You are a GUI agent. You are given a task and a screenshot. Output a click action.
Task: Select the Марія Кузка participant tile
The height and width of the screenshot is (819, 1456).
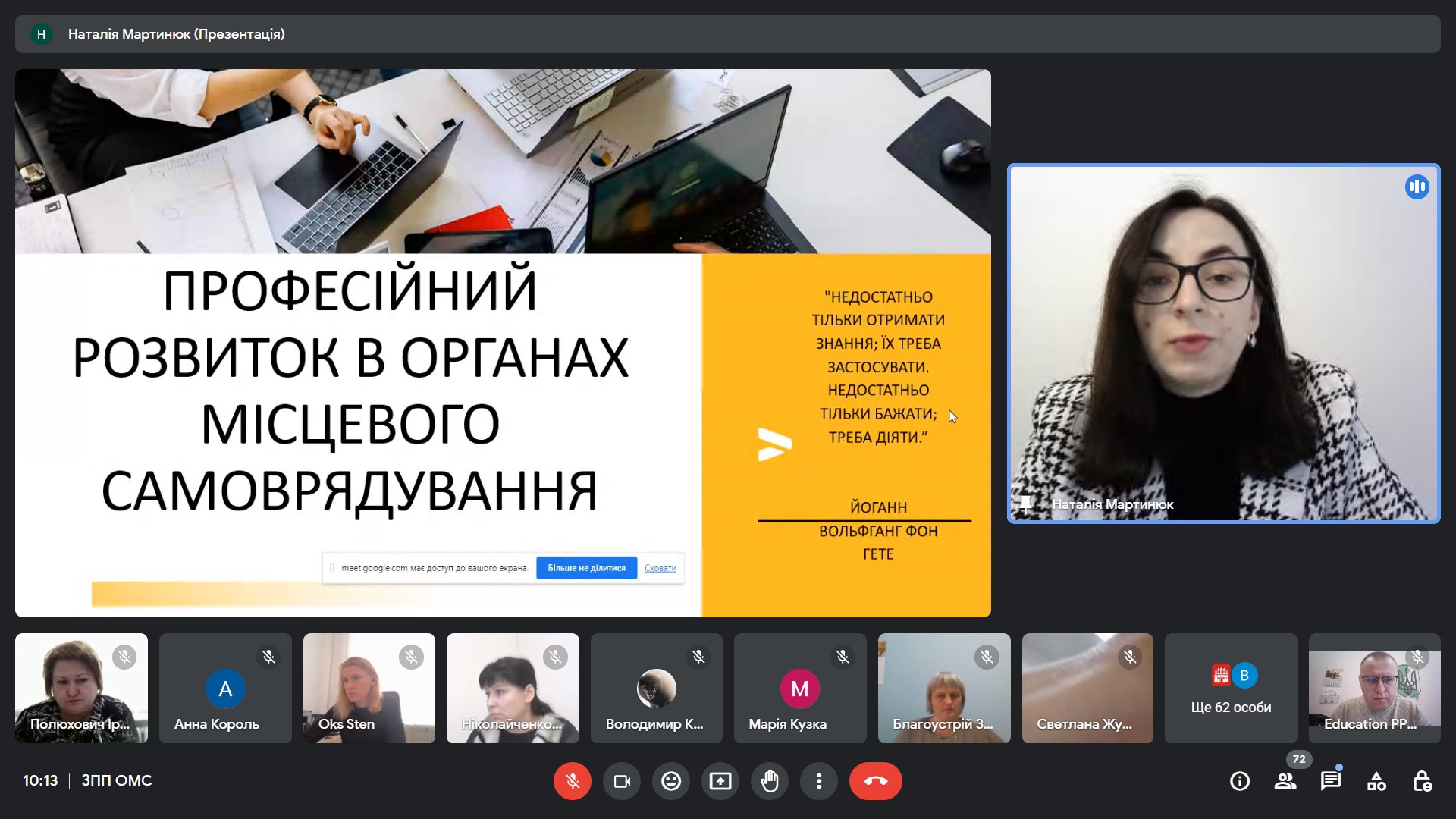click(x=800, y=689)
